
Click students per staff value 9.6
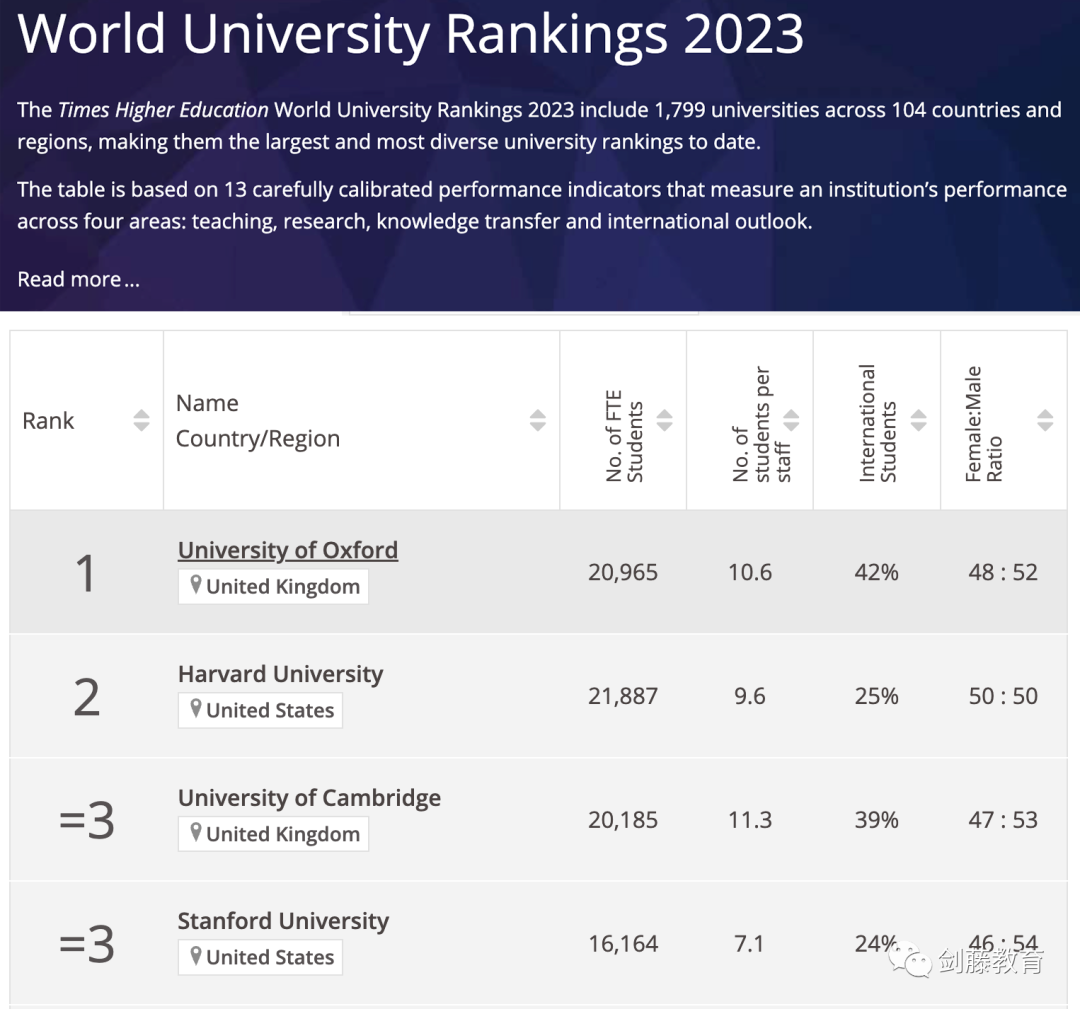click(749, 696)
